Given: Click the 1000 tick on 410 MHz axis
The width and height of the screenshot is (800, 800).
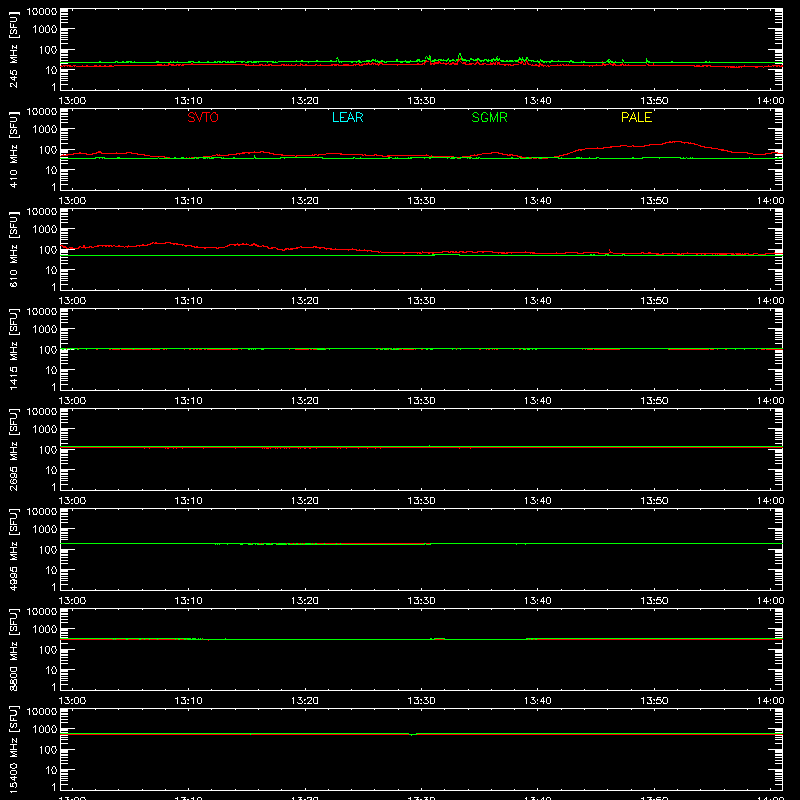Looking at the screenshot, I should tap(45, 130).
